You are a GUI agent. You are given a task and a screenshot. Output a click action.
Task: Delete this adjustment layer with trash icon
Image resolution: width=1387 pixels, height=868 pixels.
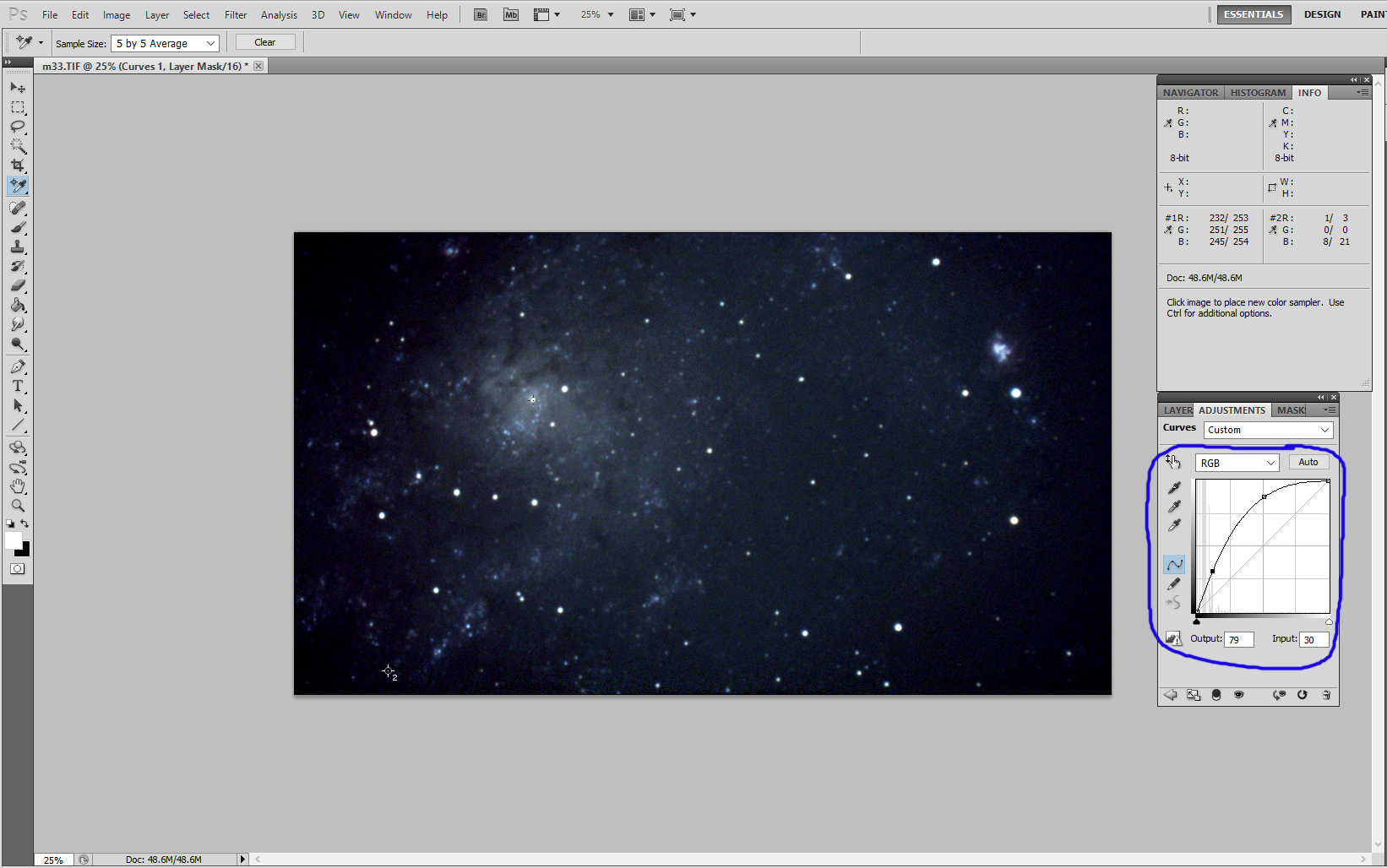(x=1326, y=695)
